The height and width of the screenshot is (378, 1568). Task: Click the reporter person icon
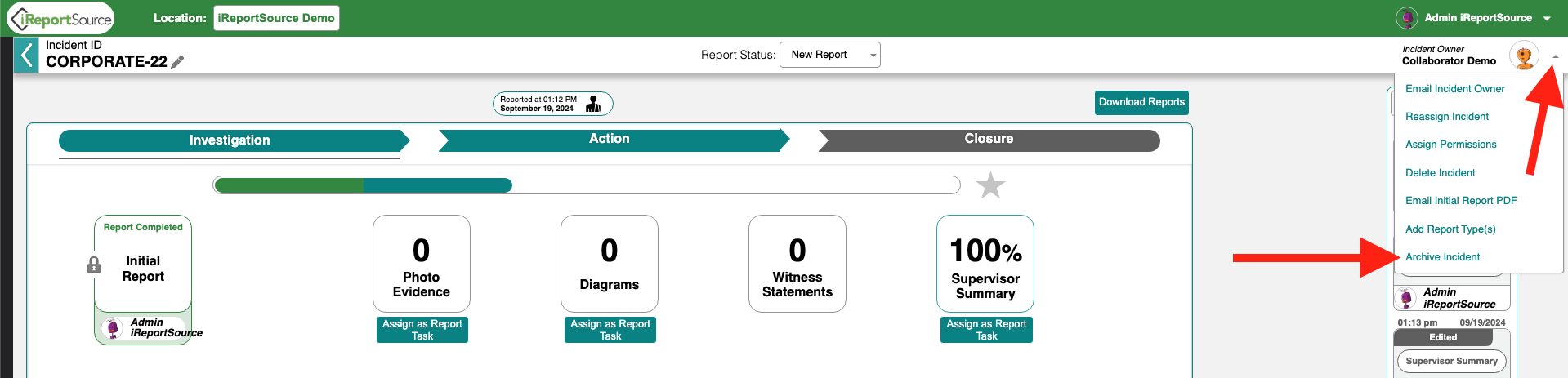pyautogui.click(x=594, y=104)
